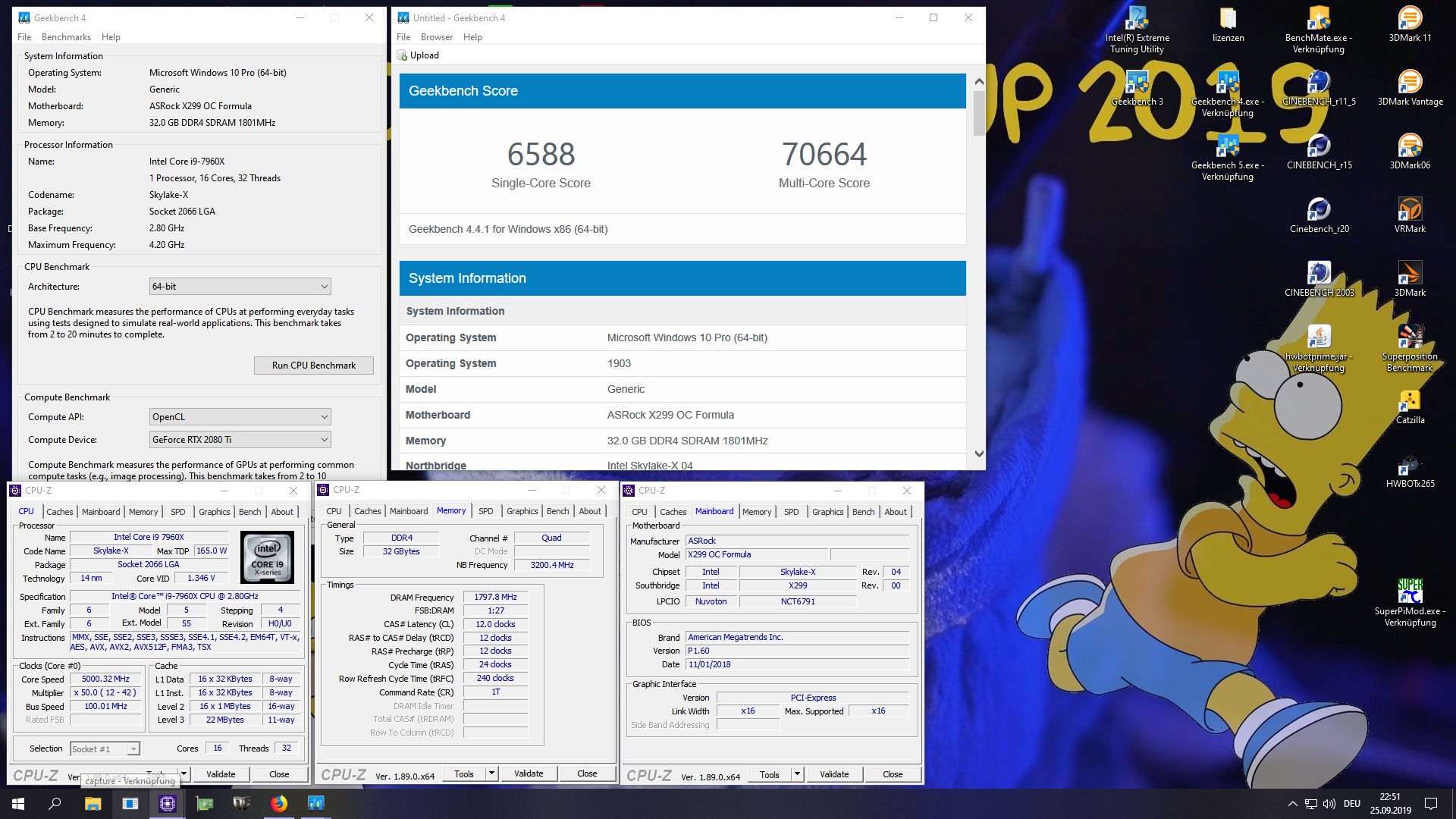Expand Compute Device GeForce RTX dropdown
Viewport: 1456px width, 819px height.
[x=240, y=440]
